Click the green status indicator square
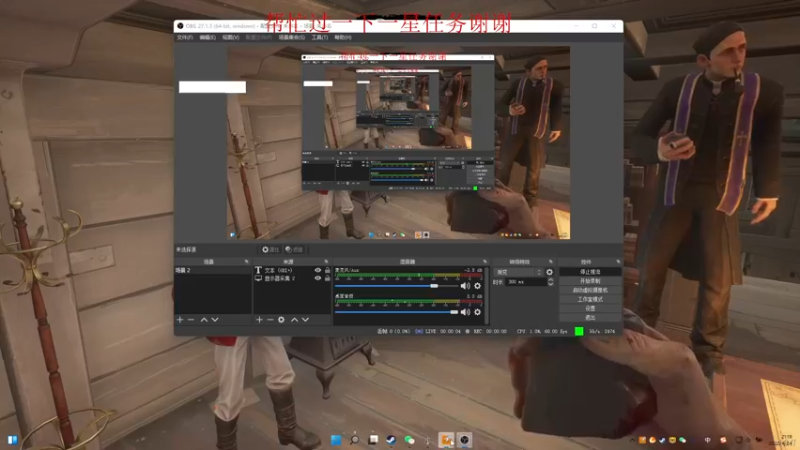Image resolution: width=800 pixels, height=450 pixels. tap(579, 332)
